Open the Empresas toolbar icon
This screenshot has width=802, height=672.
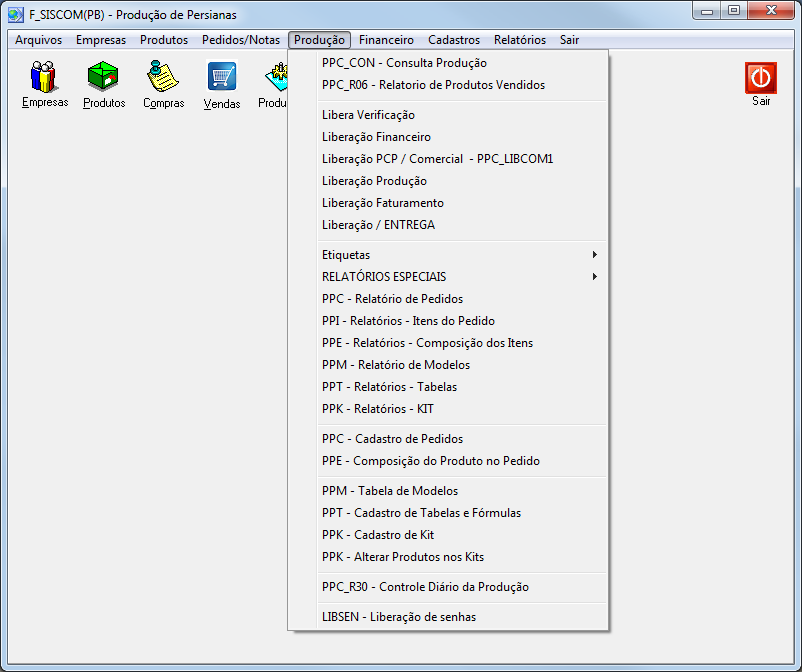44,83
